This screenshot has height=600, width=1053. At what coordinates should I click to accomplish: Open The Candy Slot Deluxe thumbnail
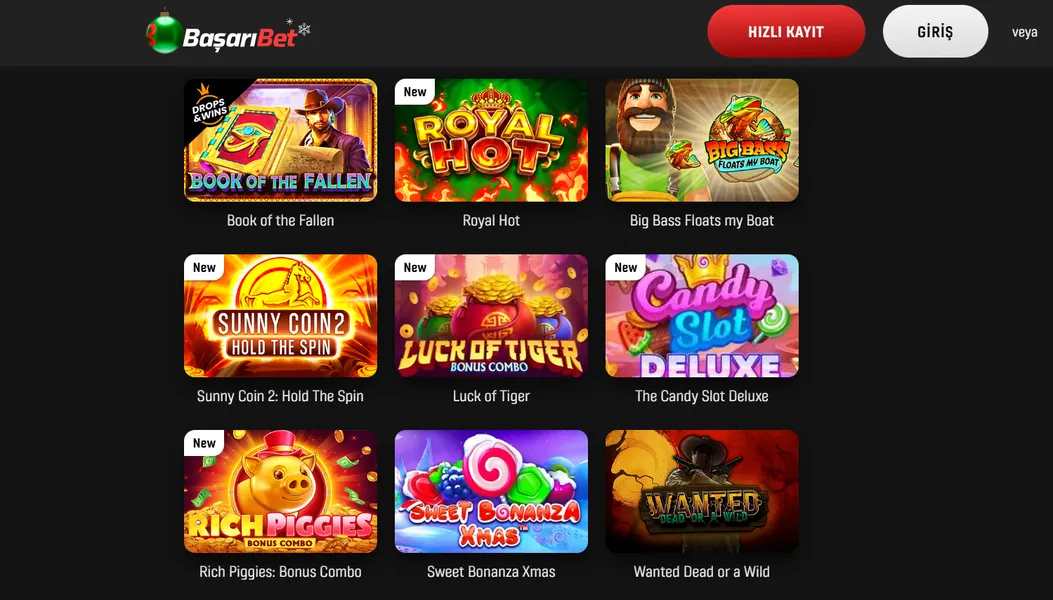(702, 316)
